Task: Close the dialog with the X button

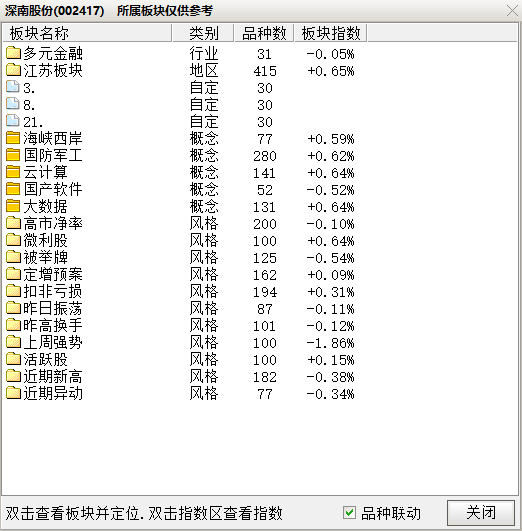Action: [x=512, y=11]
